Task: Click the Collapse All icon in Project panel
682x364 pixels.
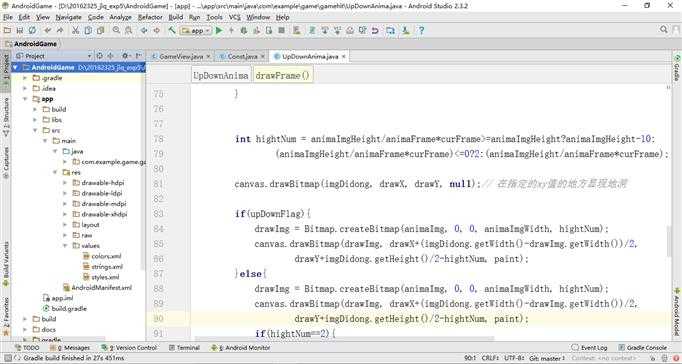Action: click(110, 56)
